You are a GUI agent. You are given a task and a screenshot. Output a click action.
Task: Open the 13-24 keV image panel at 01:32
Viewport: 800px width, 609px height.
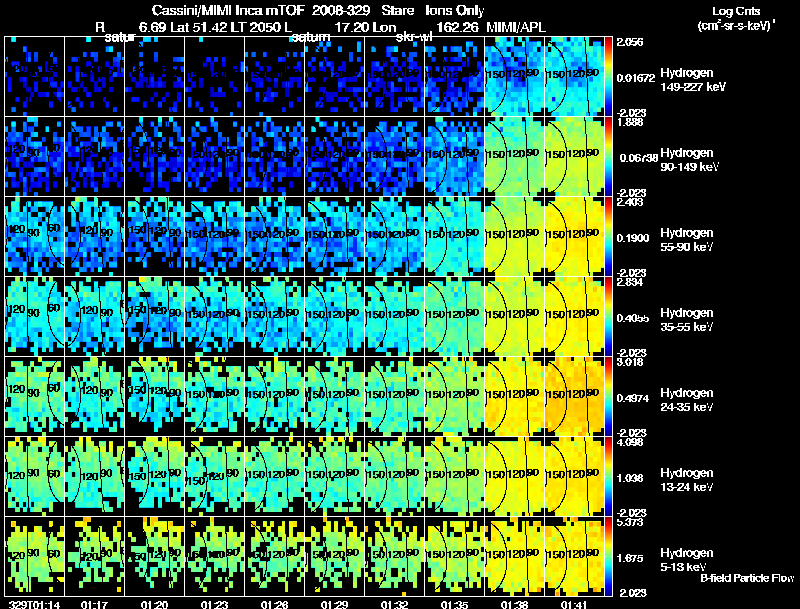point(394,476)
